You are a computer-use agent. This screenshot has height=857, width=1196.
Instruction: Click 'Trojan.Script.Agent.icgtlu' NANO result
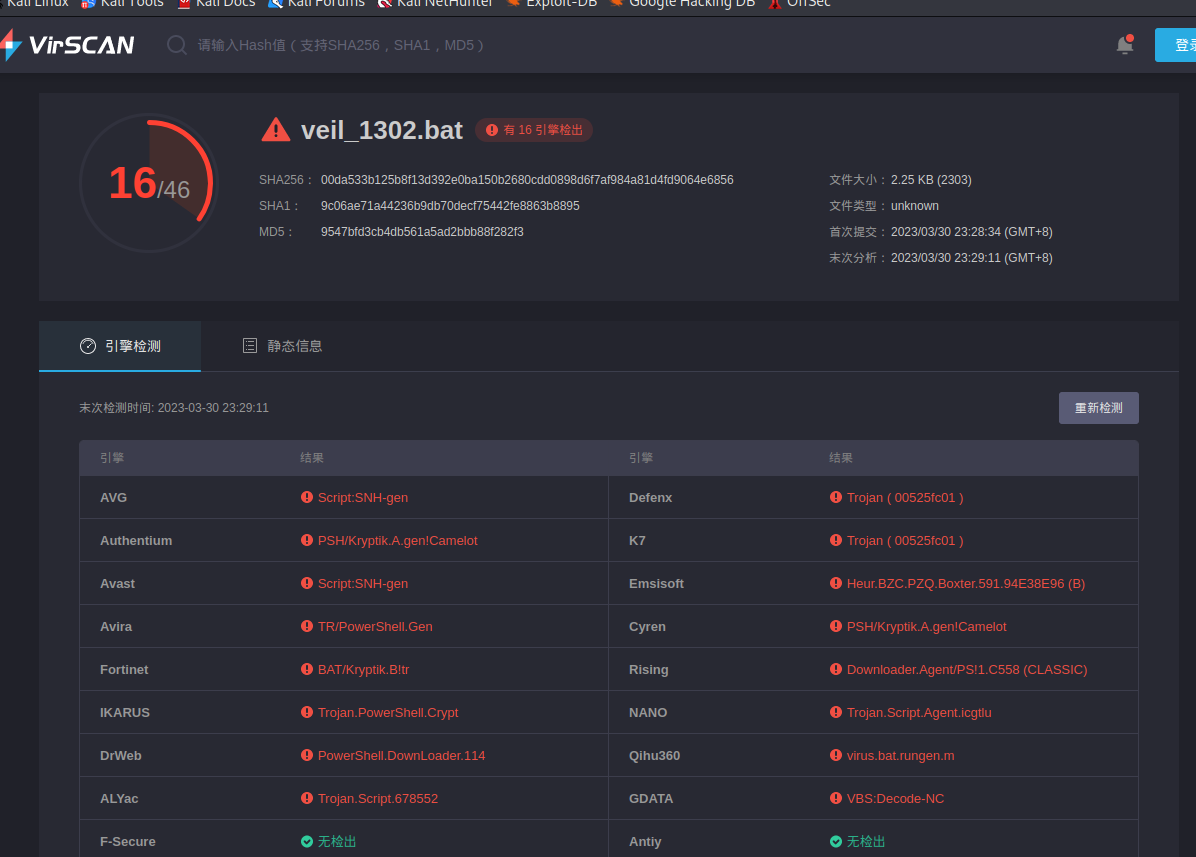[919, 713]
